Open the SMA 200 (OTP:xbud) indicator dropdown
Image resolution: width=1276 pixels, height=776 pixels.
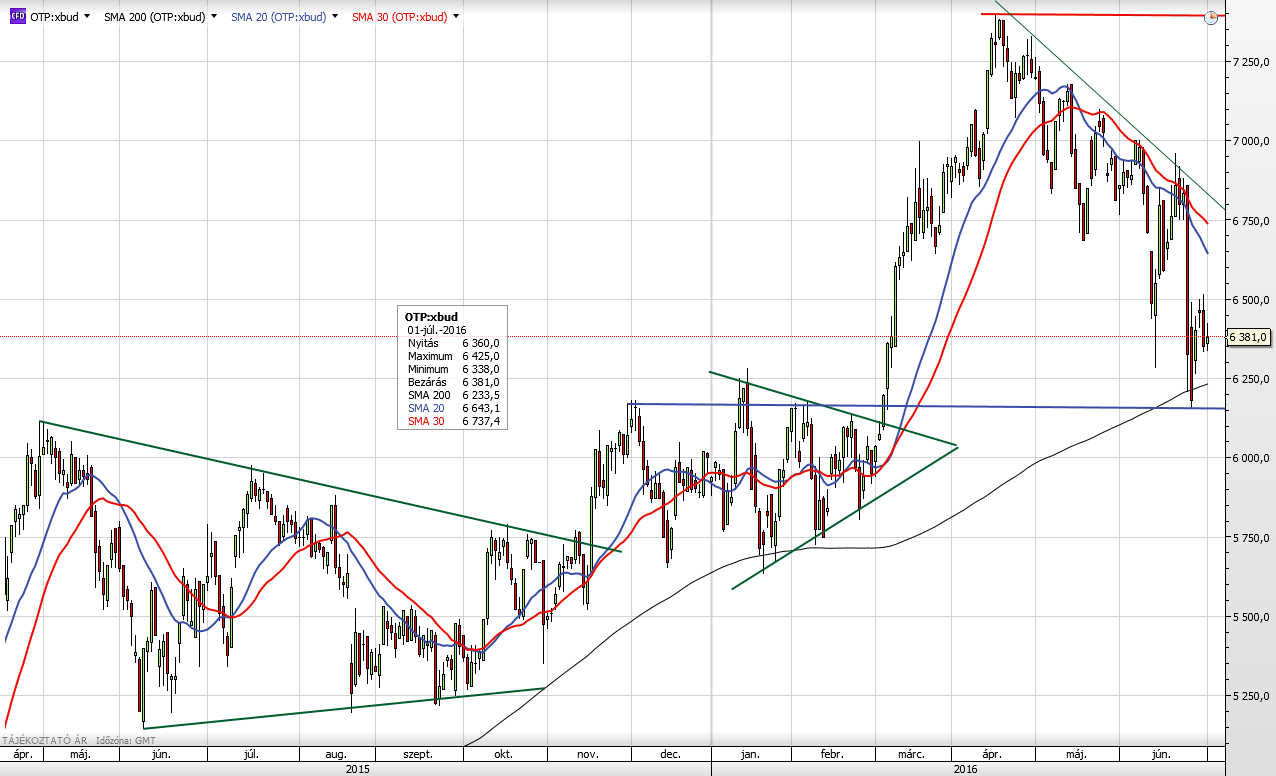tap(214, 17)
